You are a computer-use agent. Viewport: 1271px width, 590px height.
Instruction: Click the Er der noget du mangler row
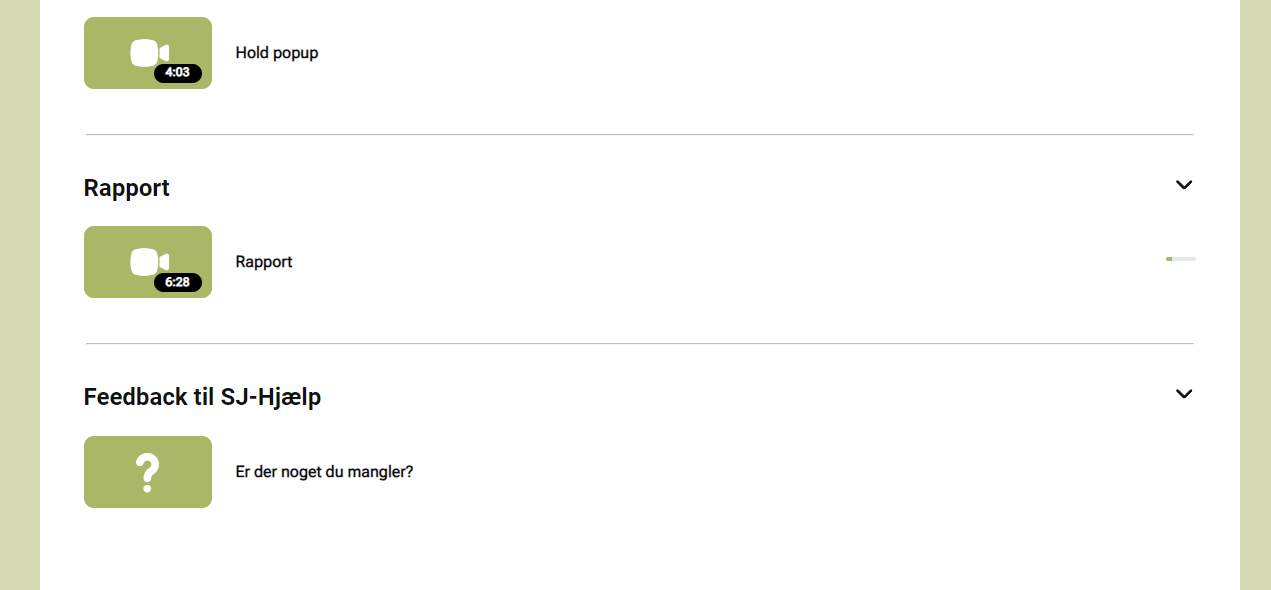point(640,472)
